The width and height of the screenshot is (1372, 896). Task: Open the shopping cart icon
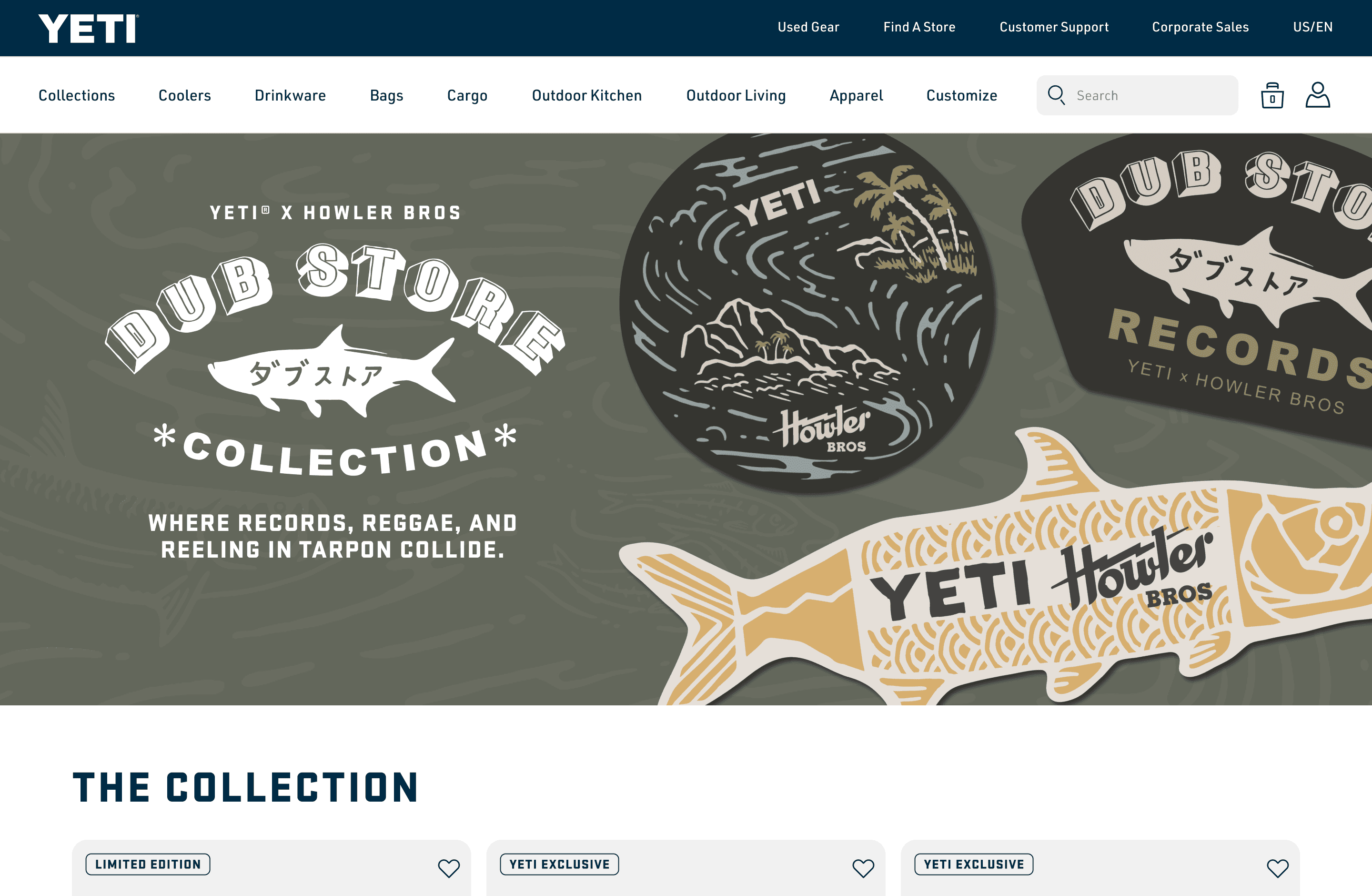[x=1272, y=96]
